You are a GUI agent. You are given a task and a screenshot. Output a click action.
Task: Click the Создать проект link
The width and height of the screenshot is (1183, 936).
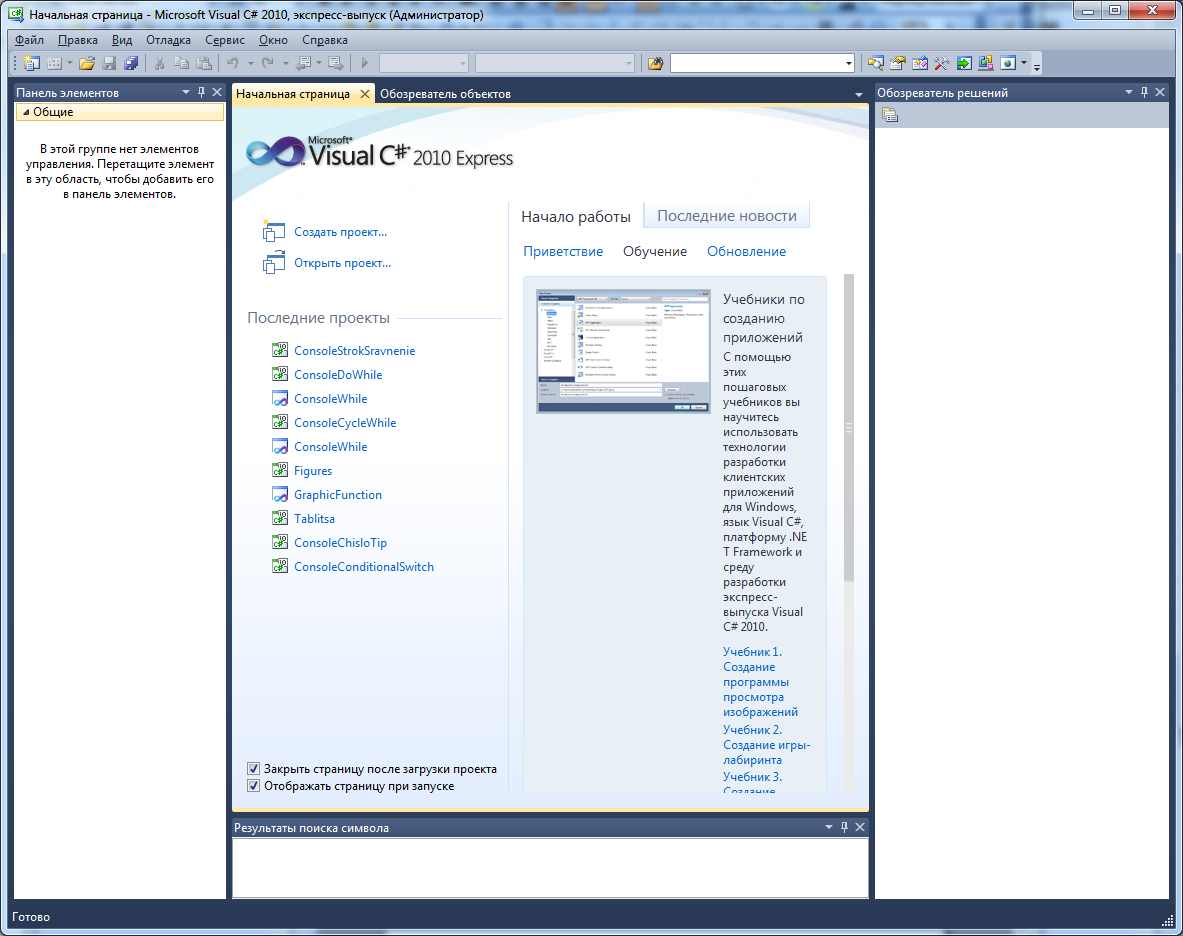pos(340,232)
